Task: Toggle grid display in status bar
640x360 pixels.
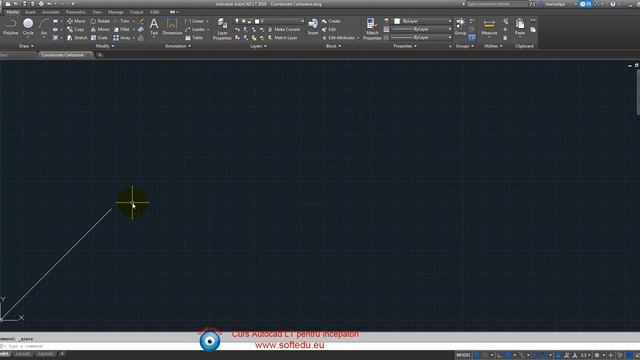Action: click(x=477, y=355)
